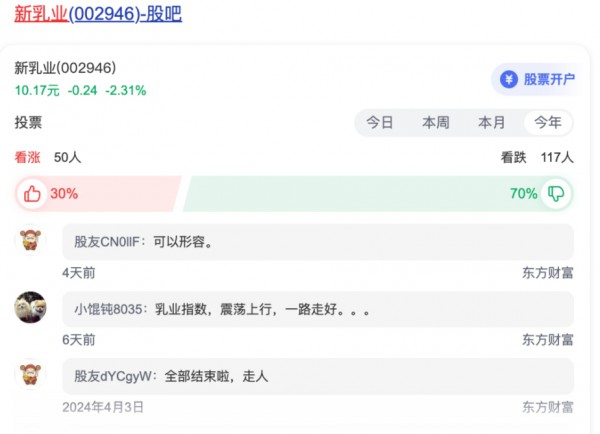Click the green 70% bearish vote bar
The height and width of the screenshot is (434, 600).
click(x=378, y=194)
